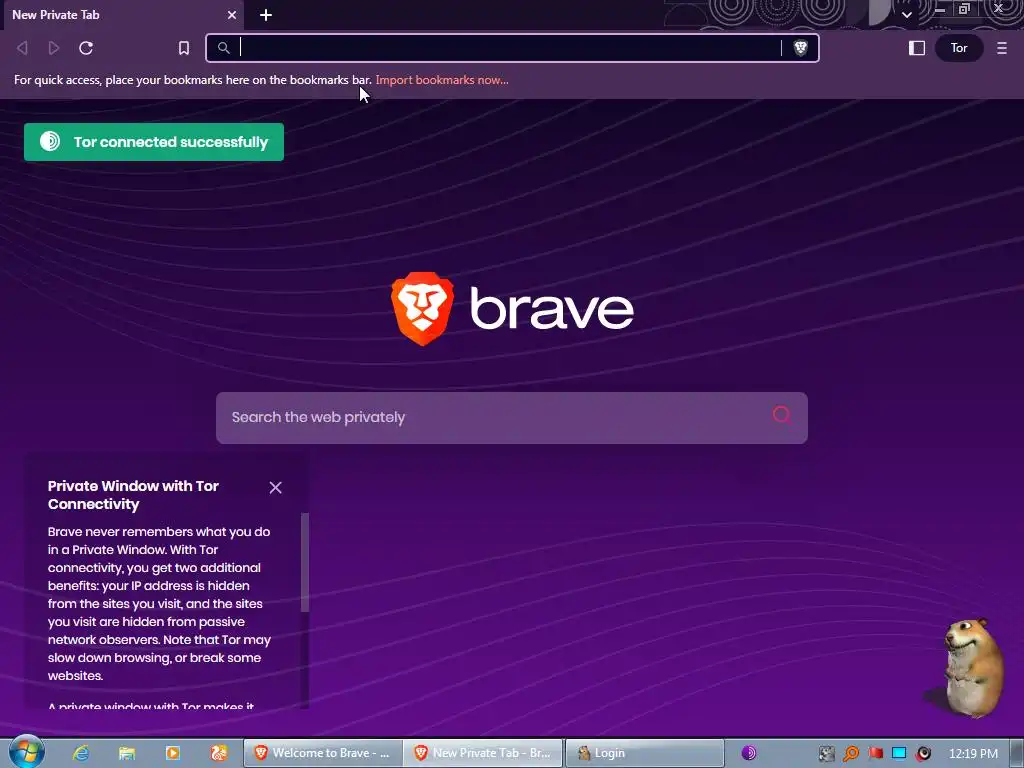Expand the tab search chevron
This screenshot has height=768, width=1024.
coord(906,14)
